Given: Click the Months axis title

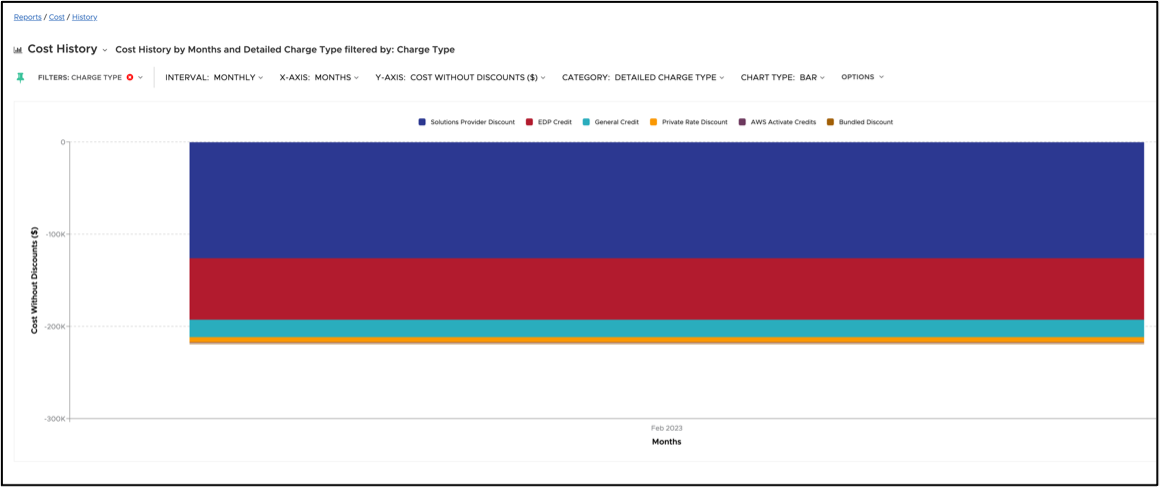Looking at the screenshot, I should point(667,441).
